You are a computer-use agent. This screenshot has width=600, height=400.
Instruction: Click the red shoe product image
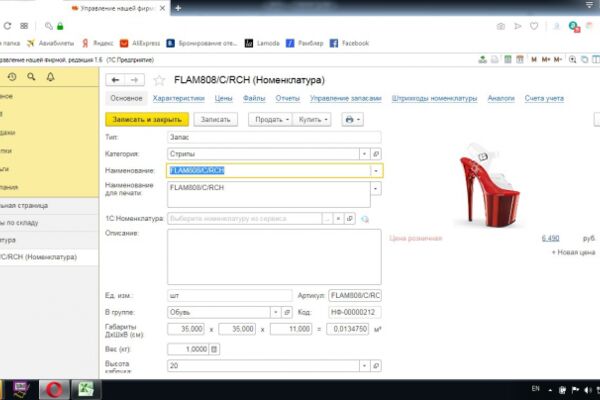point(488,185)
